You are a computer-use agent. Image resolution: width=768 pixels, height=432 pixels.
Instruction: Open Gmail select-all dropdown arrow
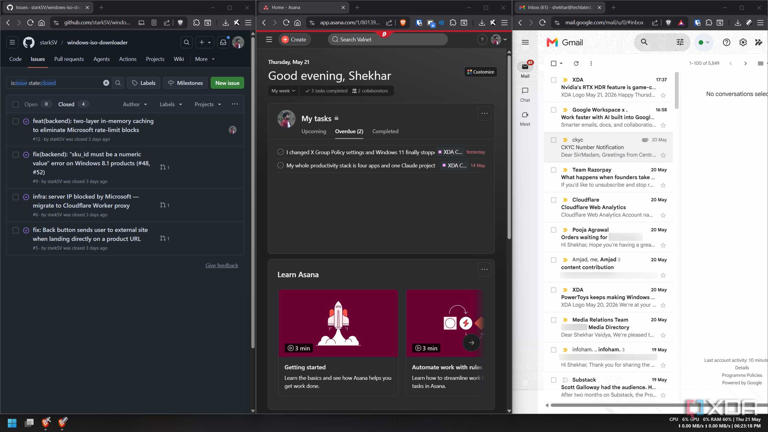pos(561,63)
